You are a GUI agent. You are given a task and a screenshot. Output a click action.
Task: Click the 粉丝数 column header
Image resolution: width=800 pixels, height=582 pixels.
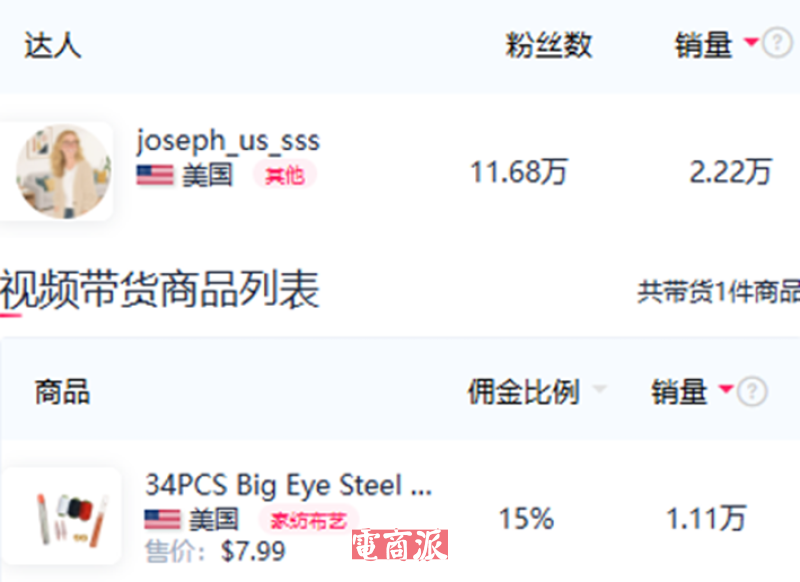point(548,45)
